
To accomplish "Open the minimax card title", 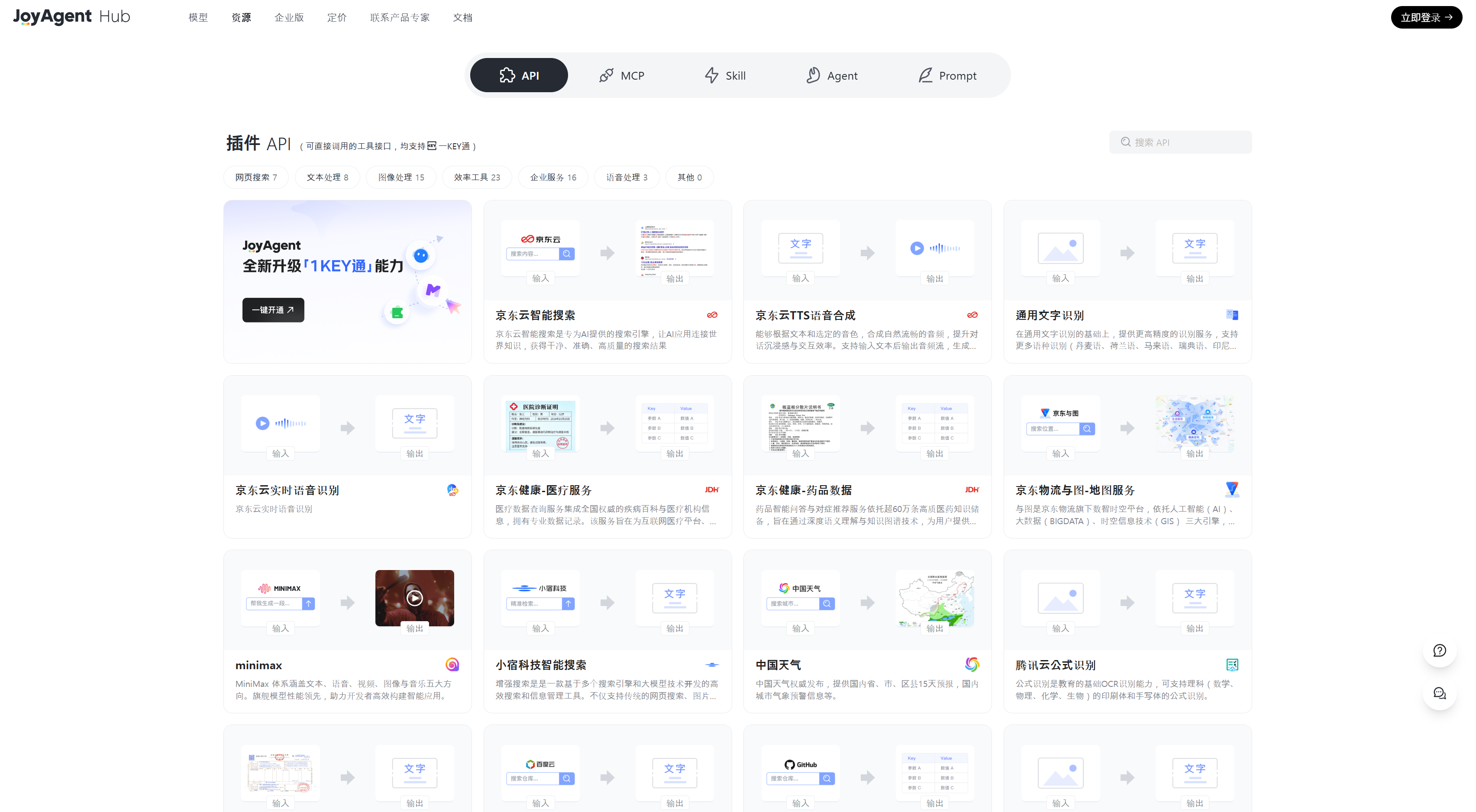I will pyautogui.click(x=258, y=665).
